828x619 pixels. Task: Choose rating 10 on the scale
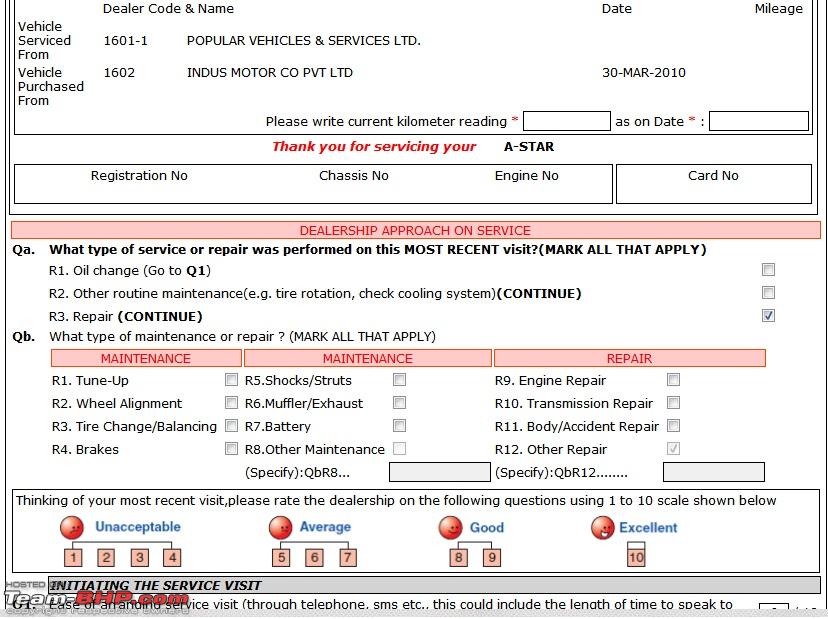636,558
